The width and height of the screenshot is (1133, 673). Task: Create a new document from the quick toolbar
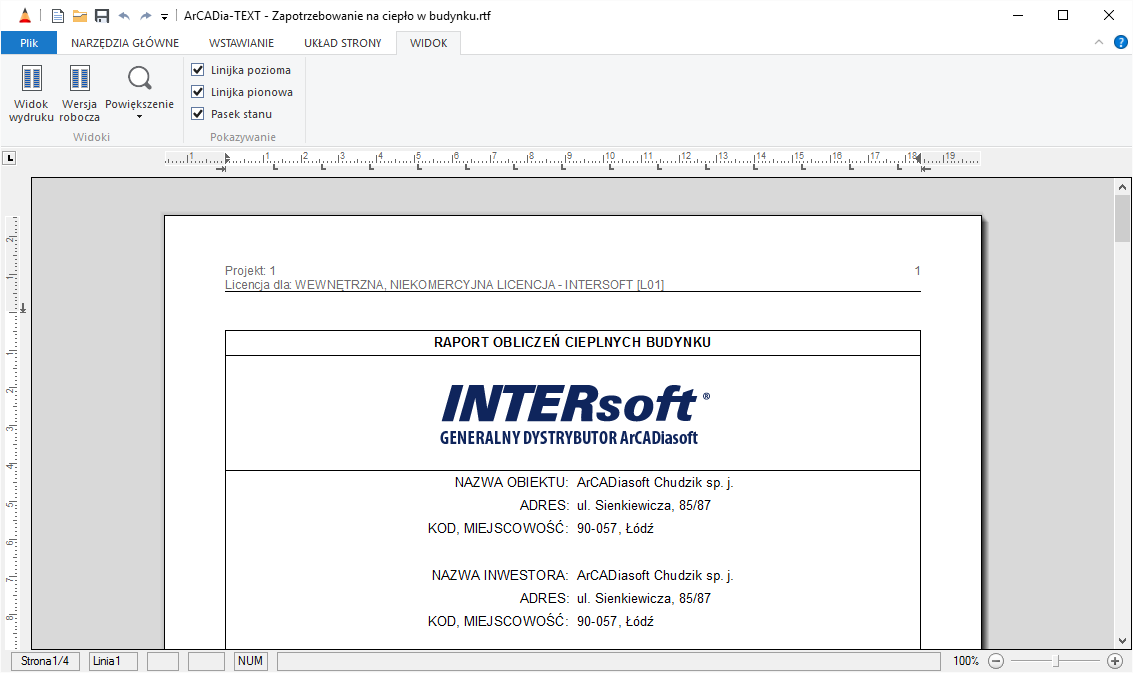[58, 16]
